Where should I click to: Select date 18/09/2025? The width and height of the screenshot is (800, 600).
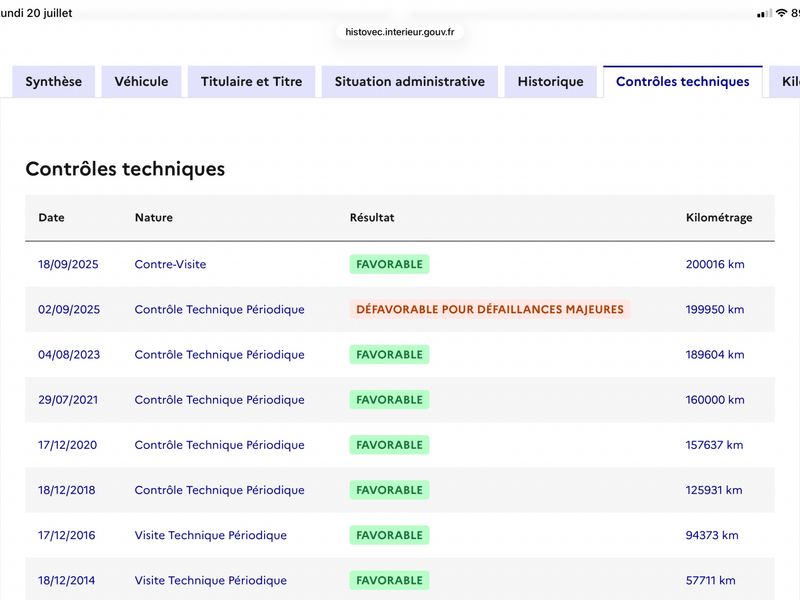(68, 264)
